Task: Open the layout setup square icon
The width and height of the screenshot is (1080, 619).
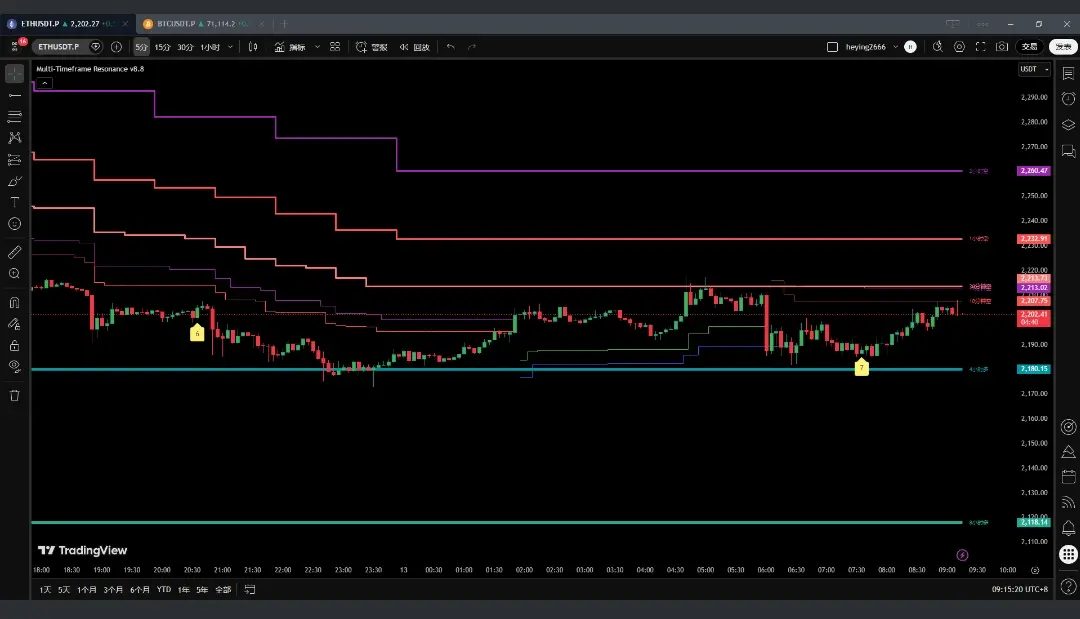Action: click(832, 47)
